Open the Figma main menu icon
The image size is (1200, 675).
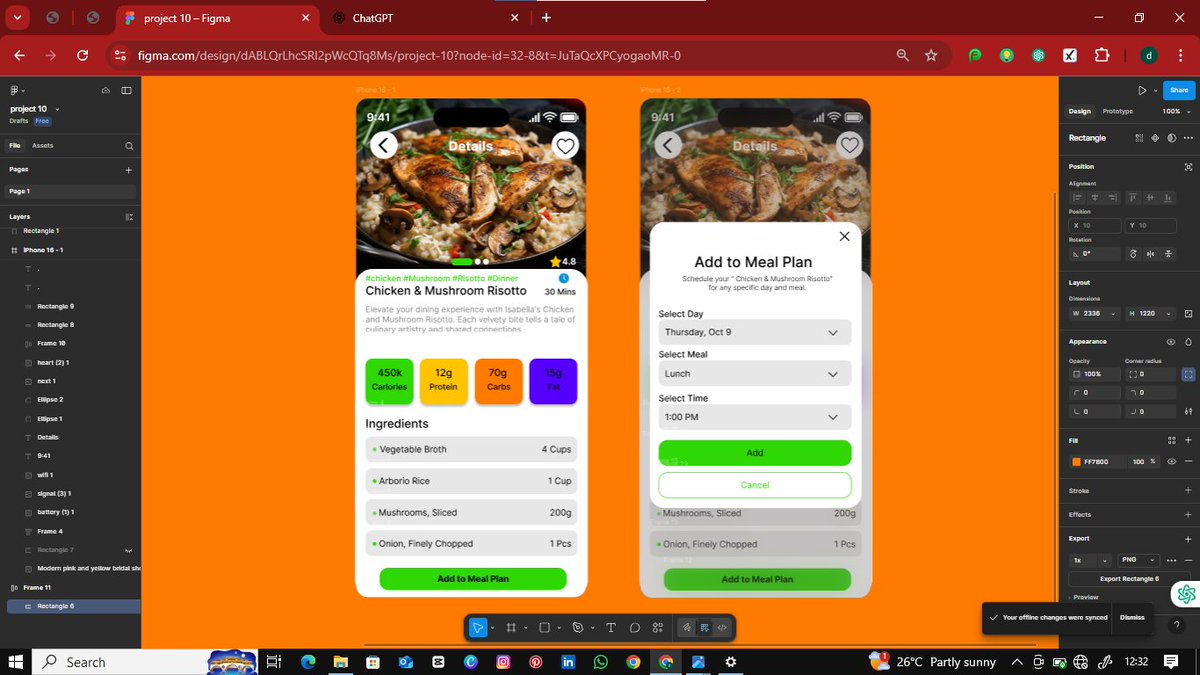coord(16,90)
